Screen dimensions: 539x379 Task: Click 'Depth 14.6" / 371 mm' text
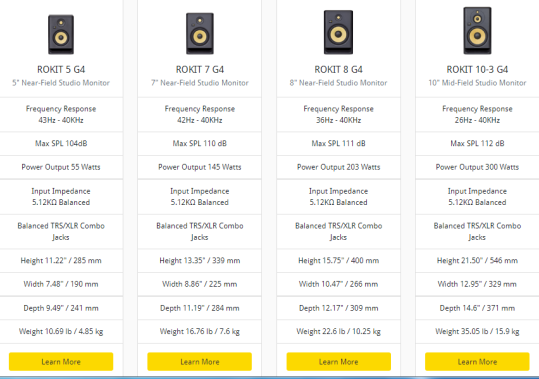pyautogui.click(x=477, y=308)
